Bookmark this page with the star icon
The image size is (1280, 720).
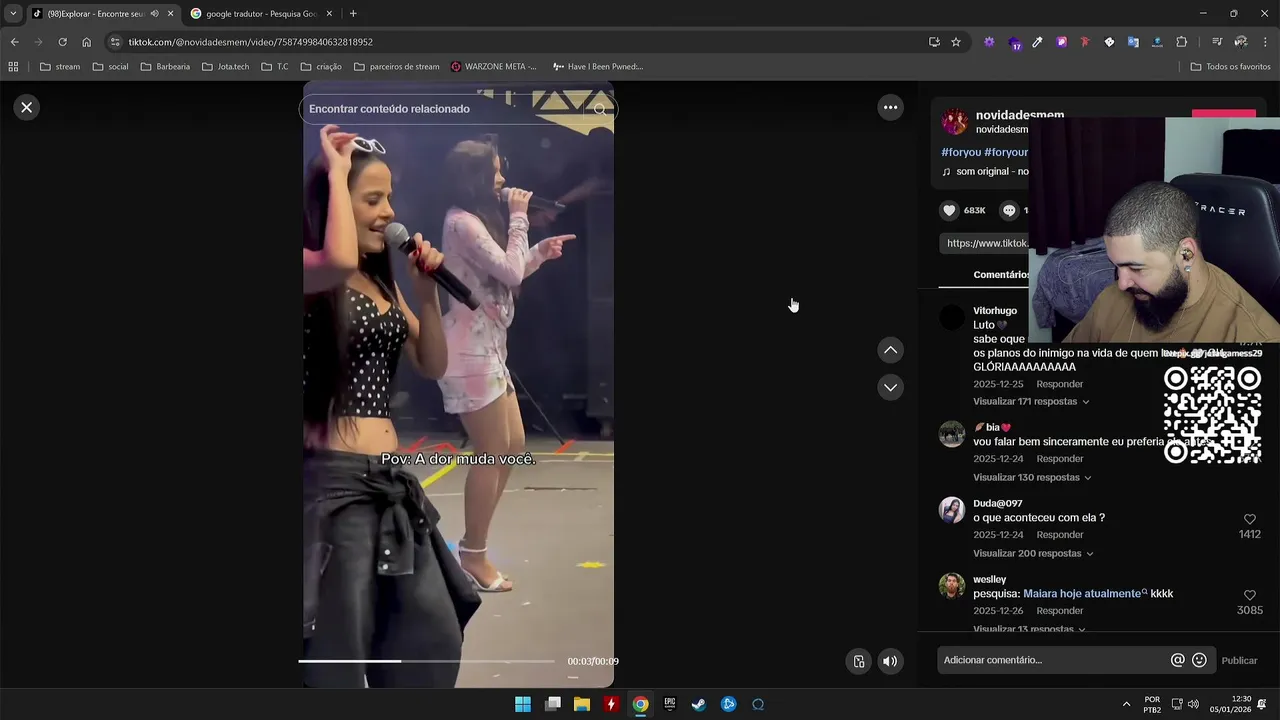(956, 42)
